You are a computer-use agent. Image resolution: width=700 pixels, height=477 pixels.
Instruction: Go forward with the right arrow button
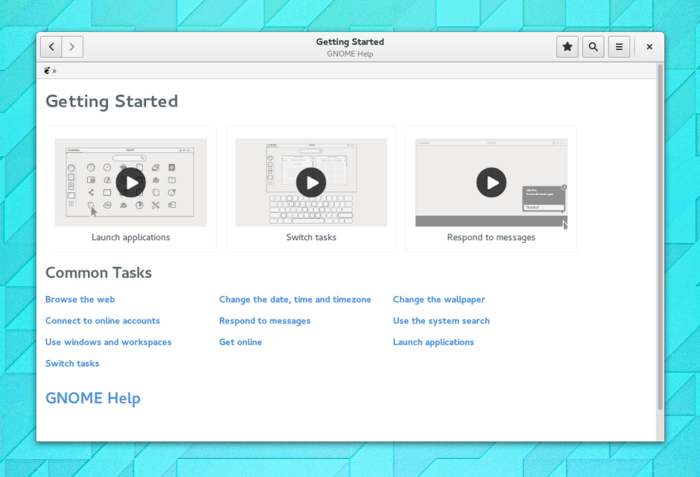coord(72,47)
